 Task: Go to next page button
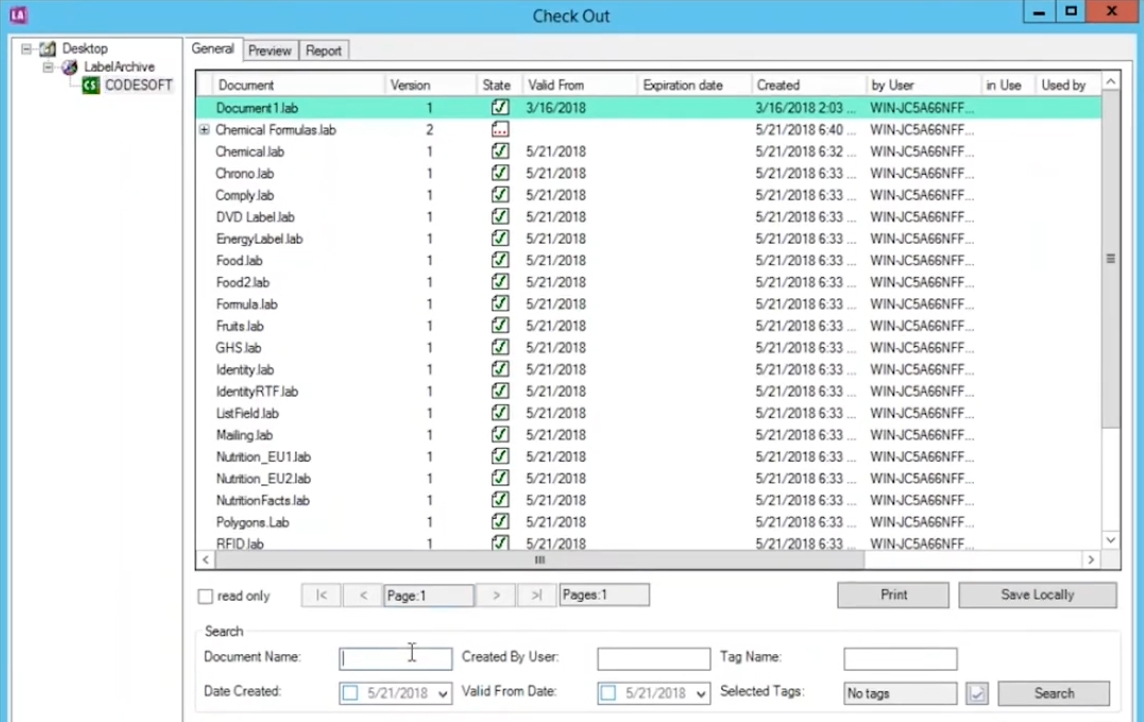[496, 595]
